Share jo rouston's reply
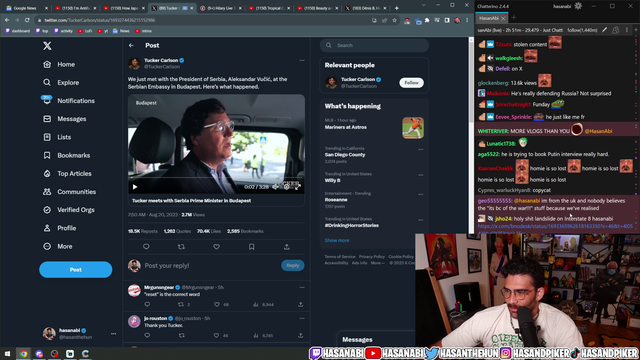The height and width of the screenshot is (360, 640). click(x=300, y=336)
